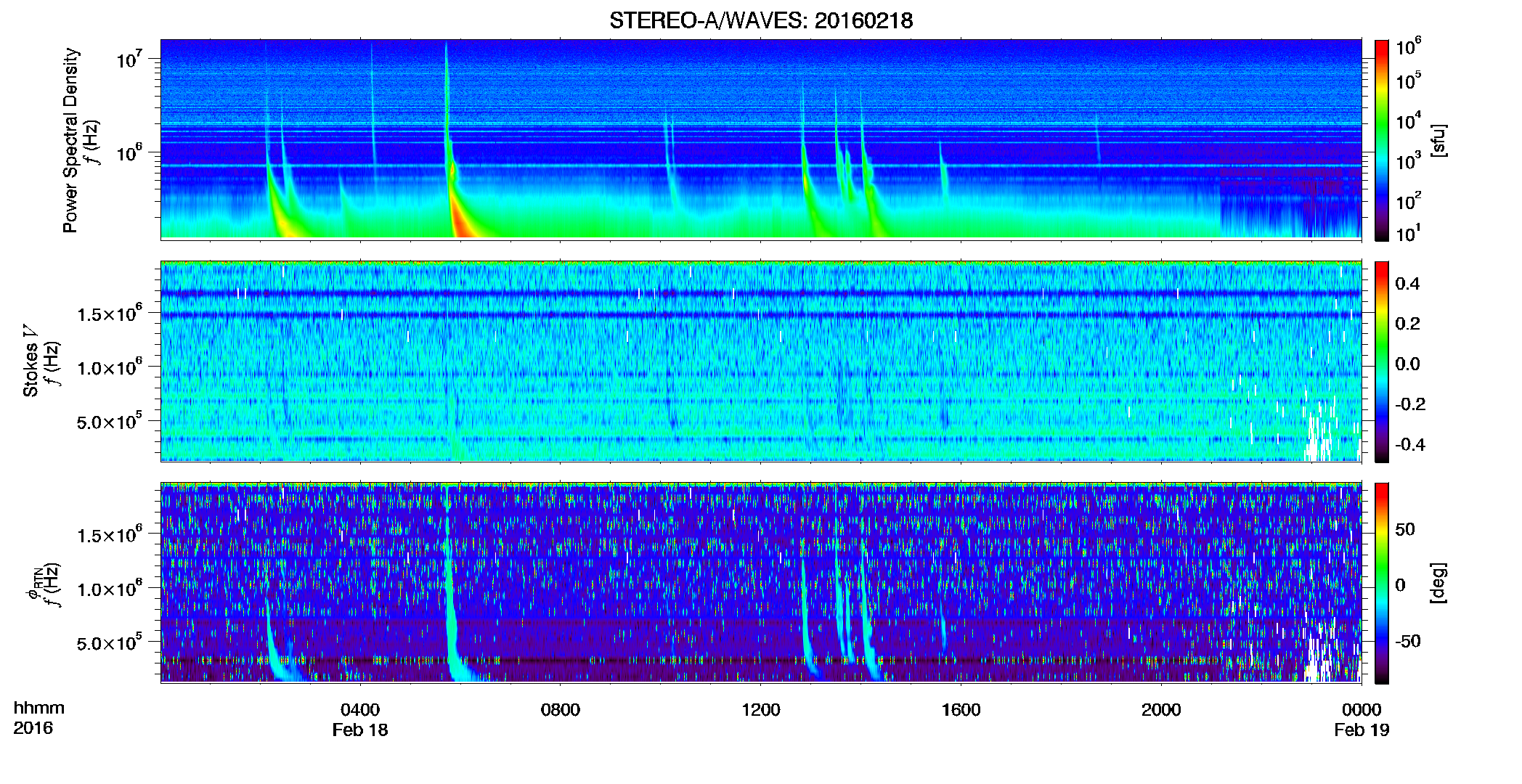Click the "50" tick on the degrees color bar
Screen dimensions: 1522x784
1405,528
